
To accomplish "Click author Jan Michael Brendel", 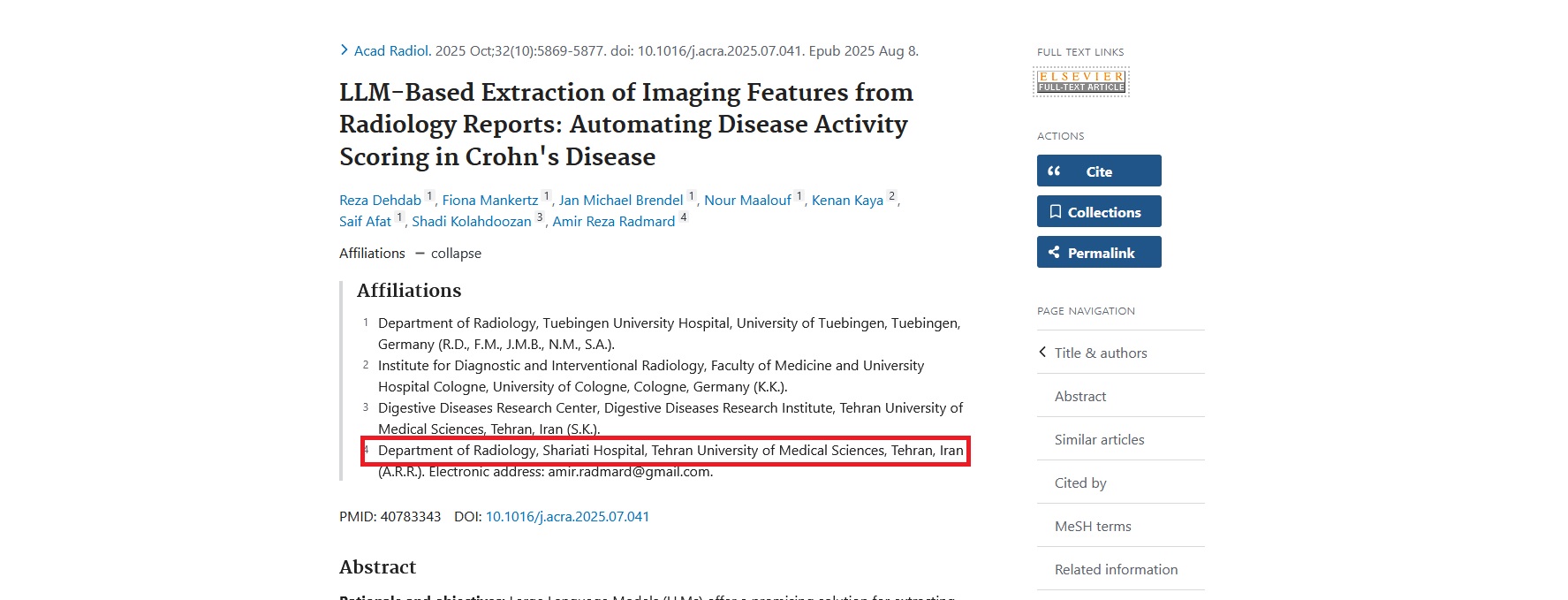I will click(x=621, y=201).
